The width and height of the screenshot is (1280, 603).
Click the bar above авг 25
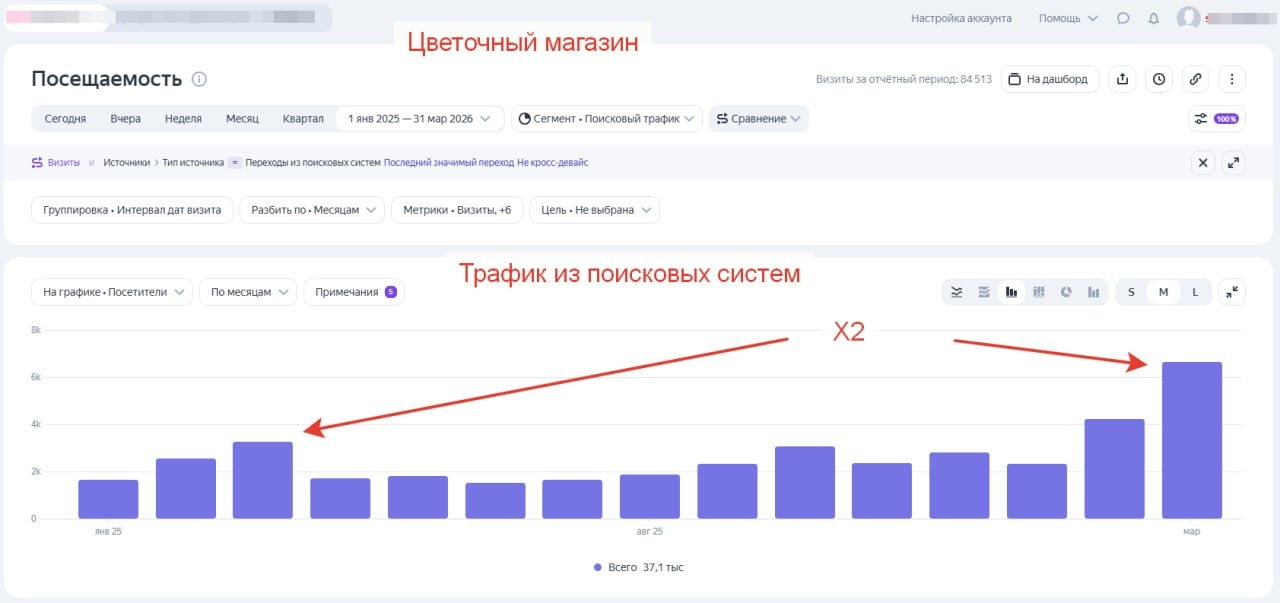650,496
